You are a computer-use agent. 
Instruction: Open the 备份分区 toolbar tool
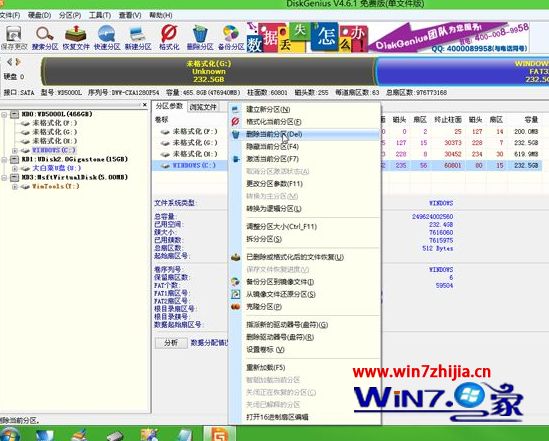coord(231,38)
